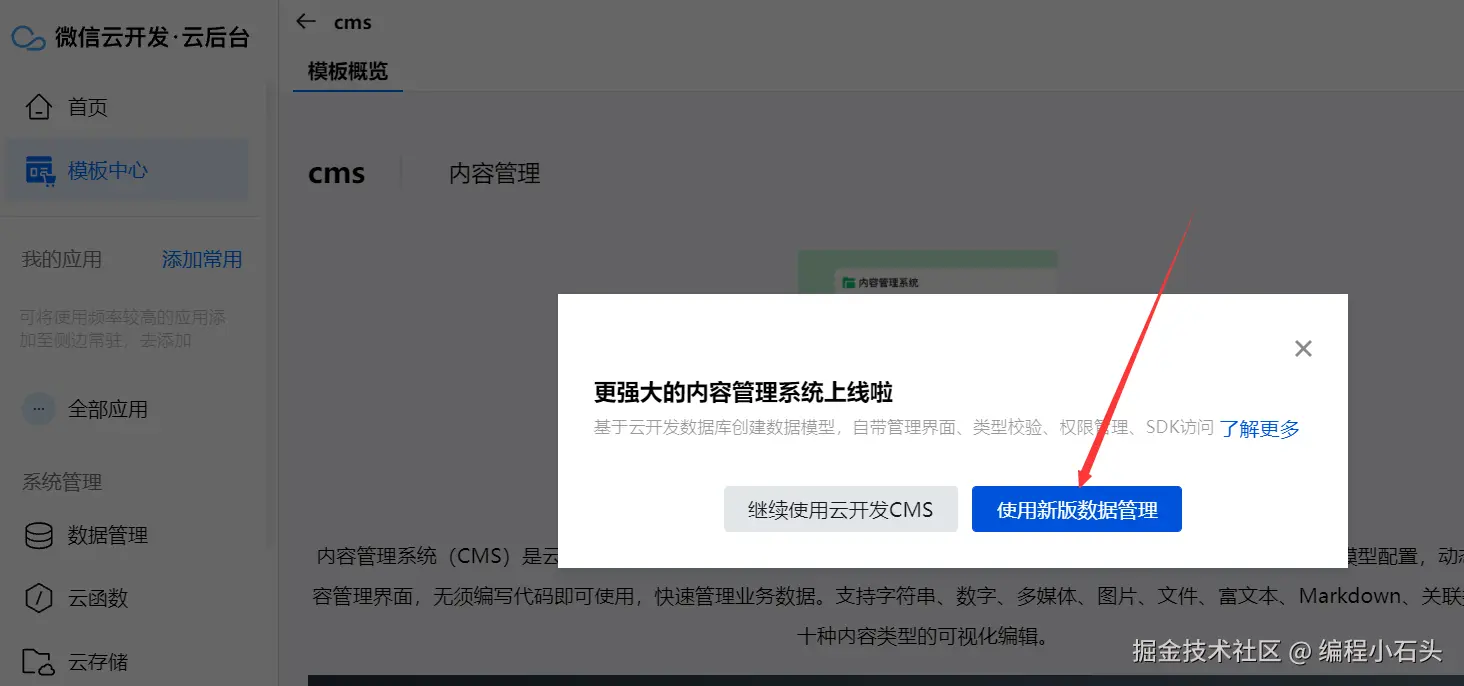
Task: Switch to the 模板概览 tab
Action: (348, 72)
